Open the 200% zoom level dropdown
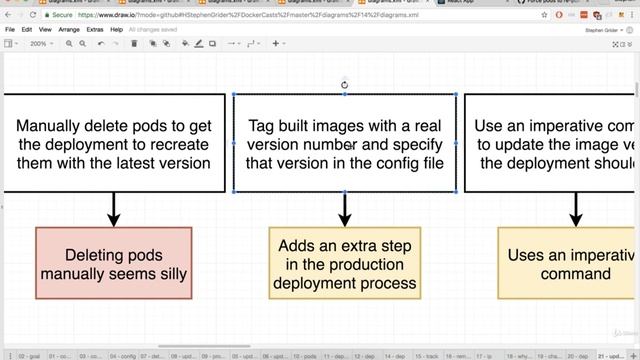Screen dimensions: 640x360 (x=41, y=43)
